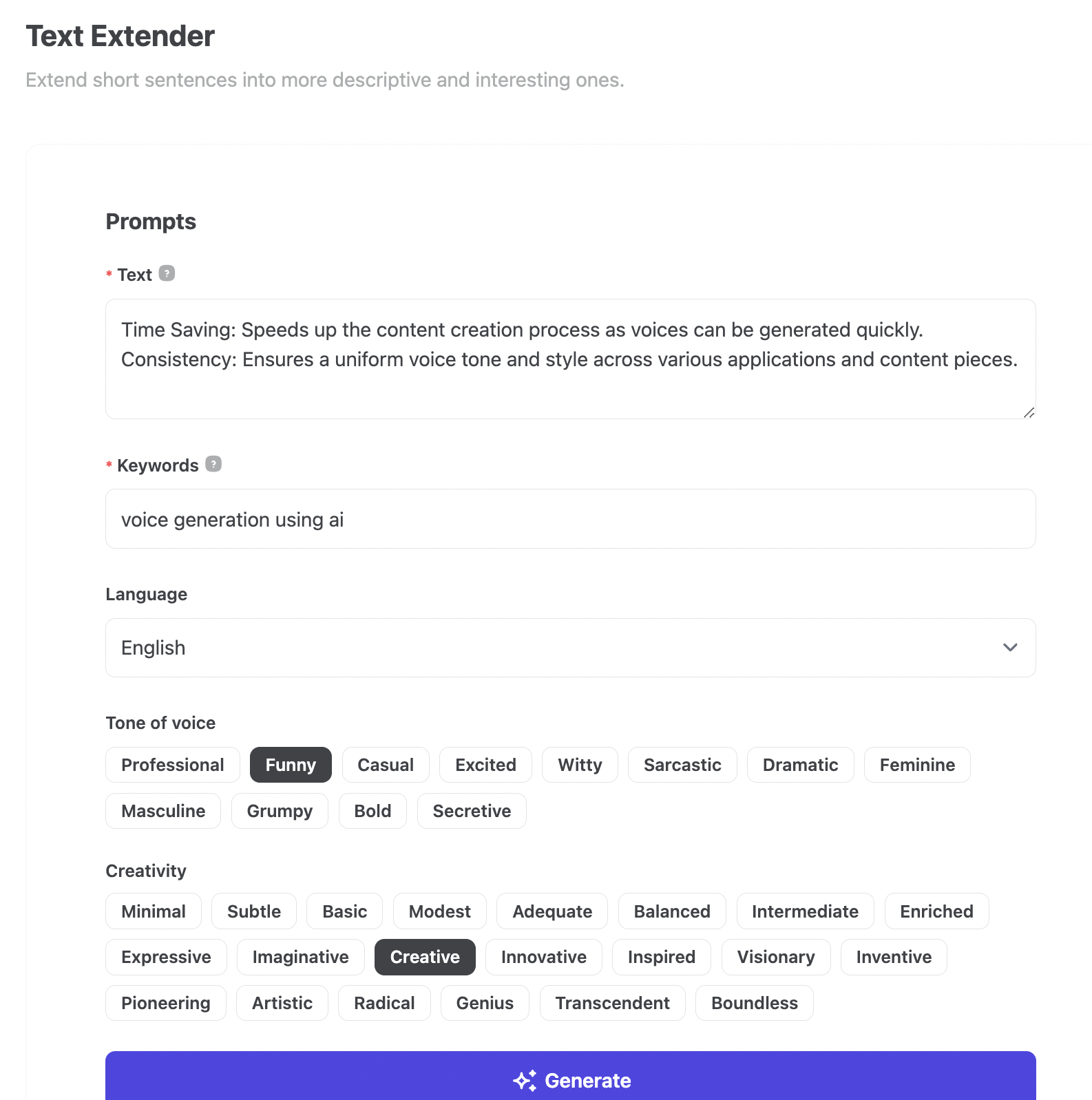The height and width of the screenshot is (1100, 1092).
Task: Select Boundless creativity level
Action: pos(754,1003)
